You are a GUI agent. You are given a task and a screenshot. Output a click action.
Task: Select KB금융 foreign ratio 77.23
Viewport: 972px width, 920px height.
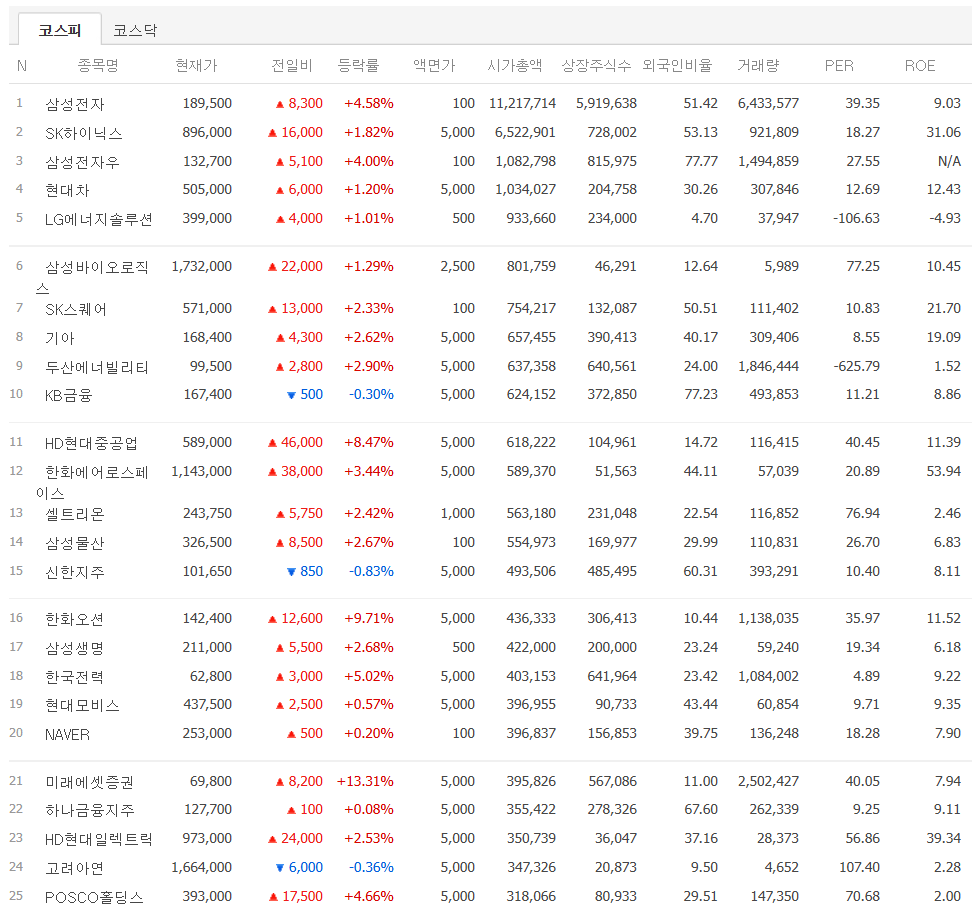click(700, 395)
